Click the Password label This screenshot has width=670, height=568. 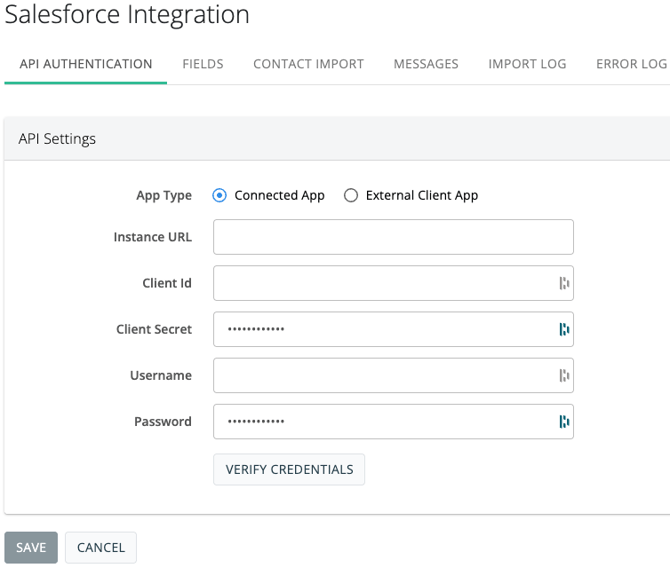163,421
